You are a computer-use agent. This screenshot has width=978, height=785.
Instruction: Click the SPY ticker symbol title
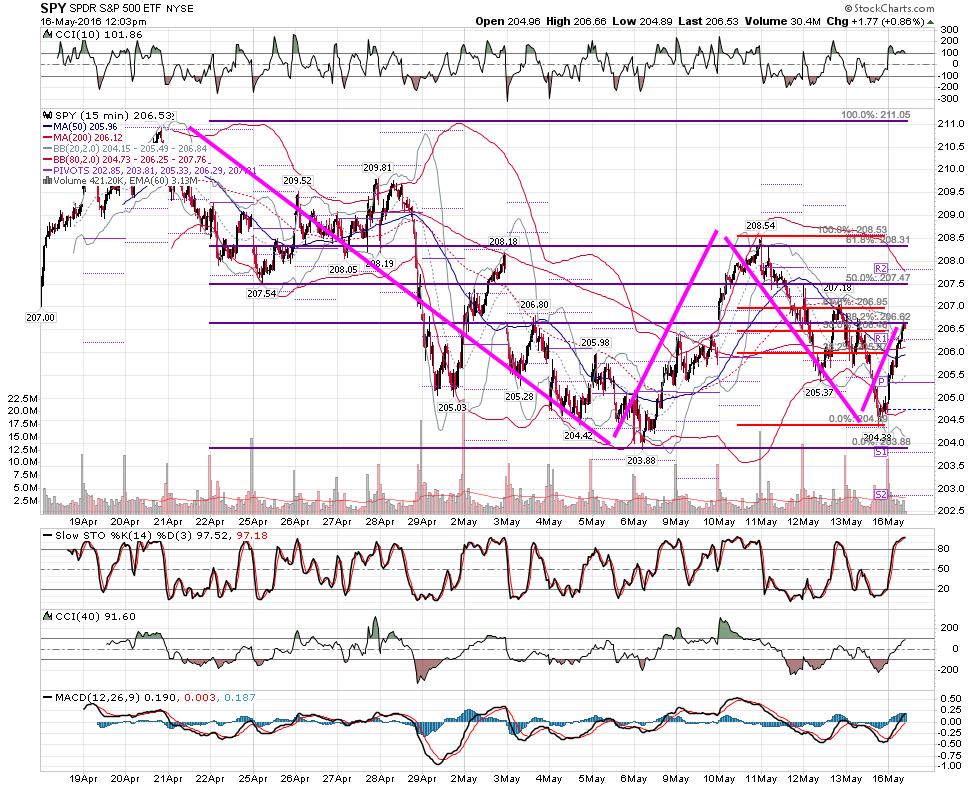(53, 8)
